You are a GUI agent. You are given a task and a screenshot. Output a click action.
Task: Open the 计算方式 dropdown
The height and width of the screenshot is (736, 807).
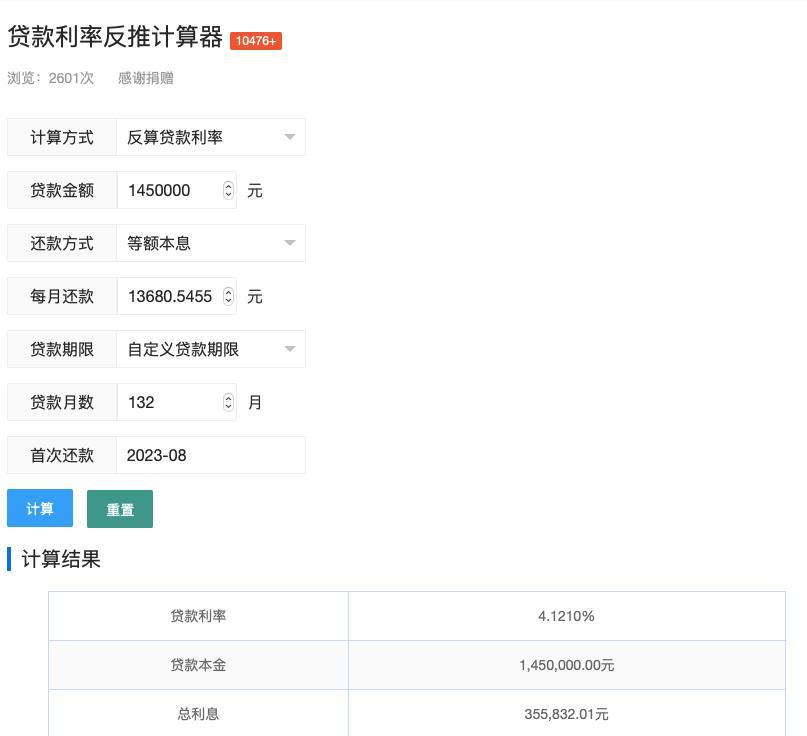click(x=211, y=137)
